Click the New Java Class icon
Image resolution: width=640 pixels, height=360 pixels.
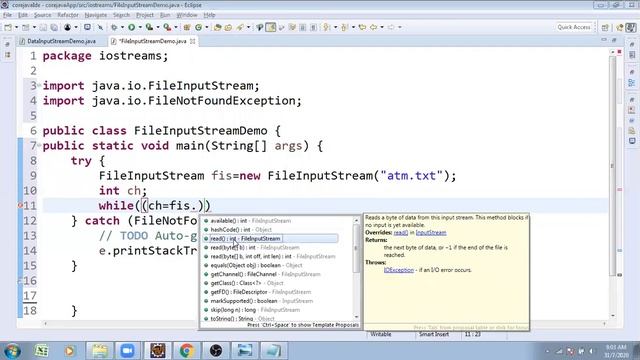198,27
